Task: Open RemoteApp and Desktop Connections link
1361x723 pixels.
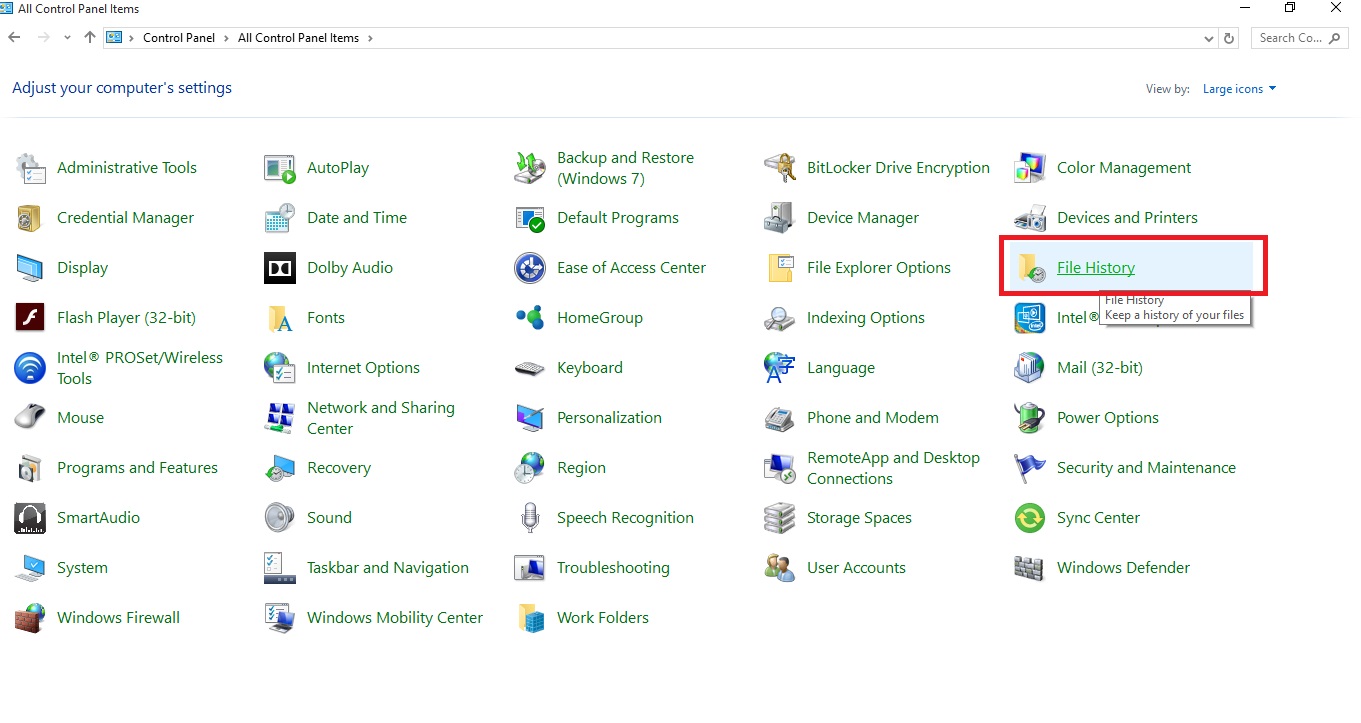Action: [x=893, y=468]
